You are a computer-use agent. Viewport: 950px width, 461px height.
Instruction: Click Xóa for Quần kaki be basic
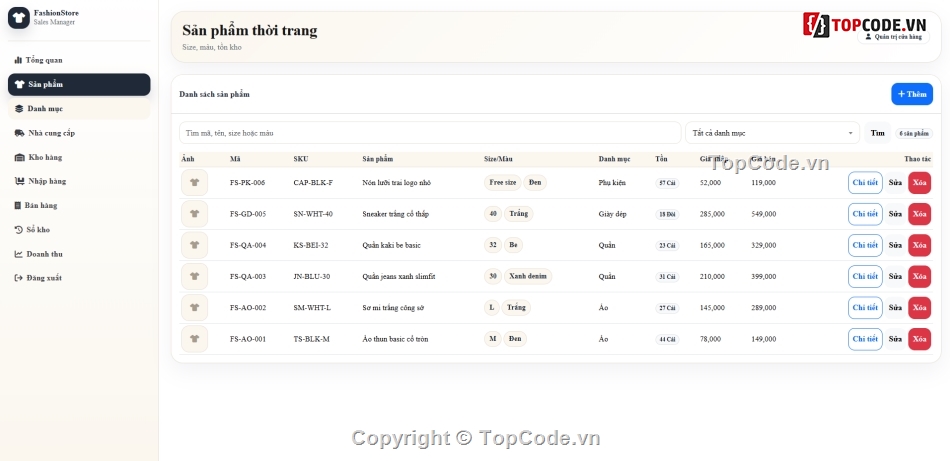919,245
